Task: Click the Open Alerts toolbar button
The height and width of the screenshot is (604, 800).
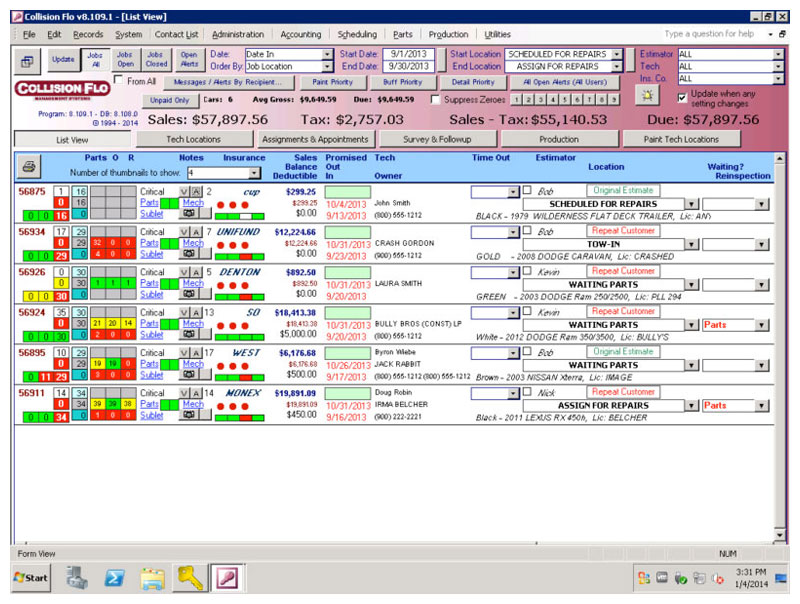Action: 189,60
